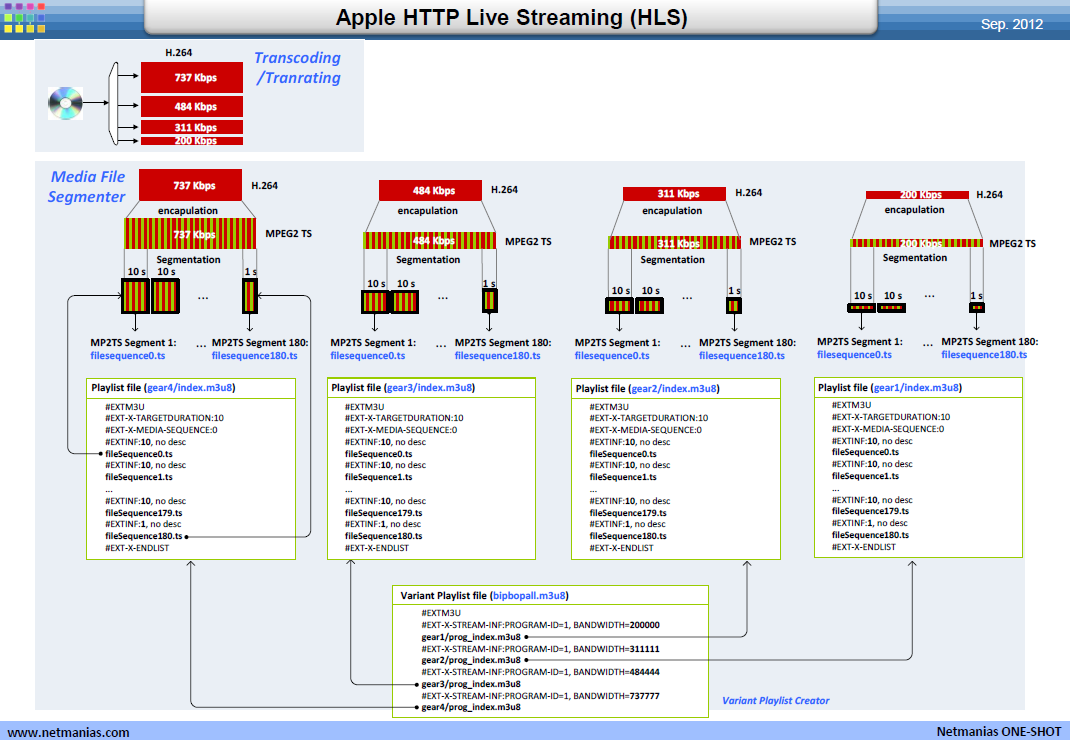Screen dimensions: 1070x740
Task: Click the 200 Kbps bar in the Transcoding panel
Action: 192,141
